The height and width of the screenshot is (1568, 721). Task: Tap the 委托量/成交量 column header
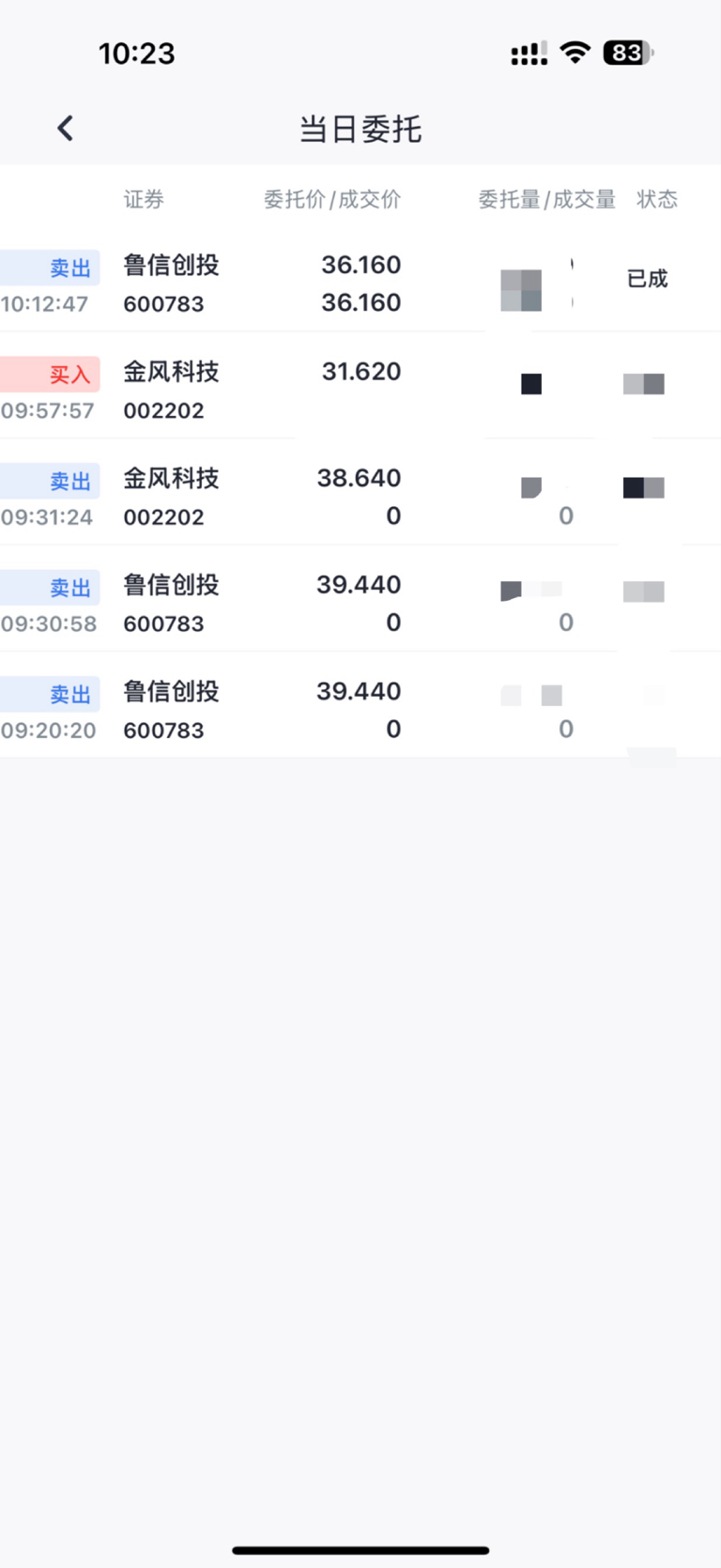pyautogui.click(x=546, y=199)
